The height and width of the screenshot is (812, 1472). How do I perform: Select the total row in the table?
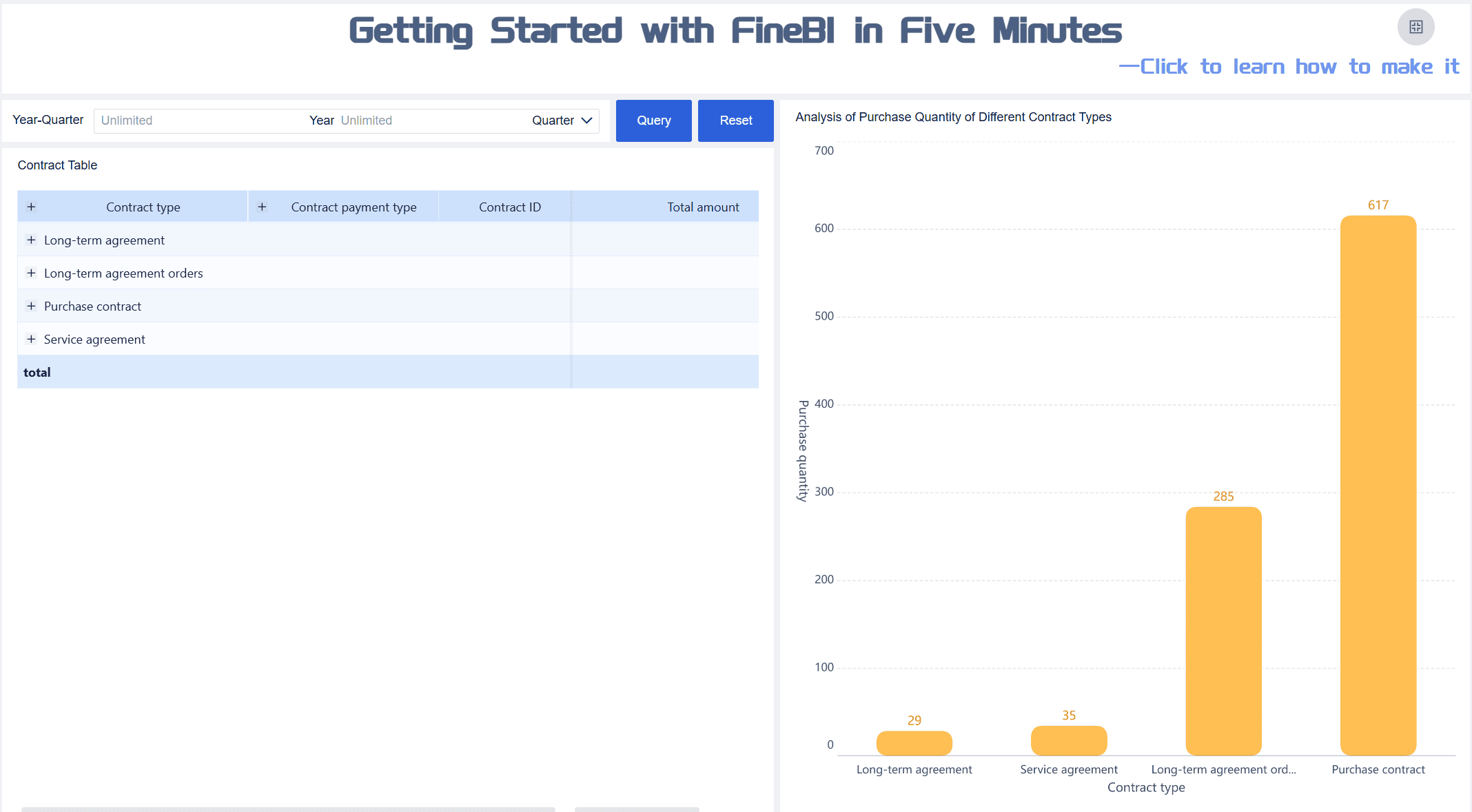tap(388, 372)
